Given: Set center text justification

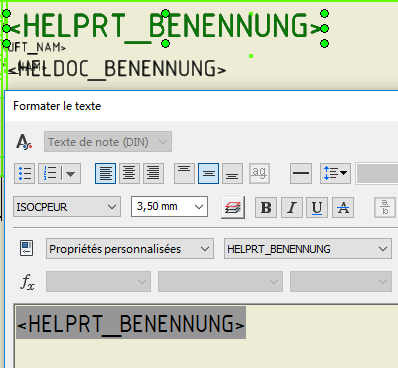Looking at the screenshot, I should coord(129,173).
